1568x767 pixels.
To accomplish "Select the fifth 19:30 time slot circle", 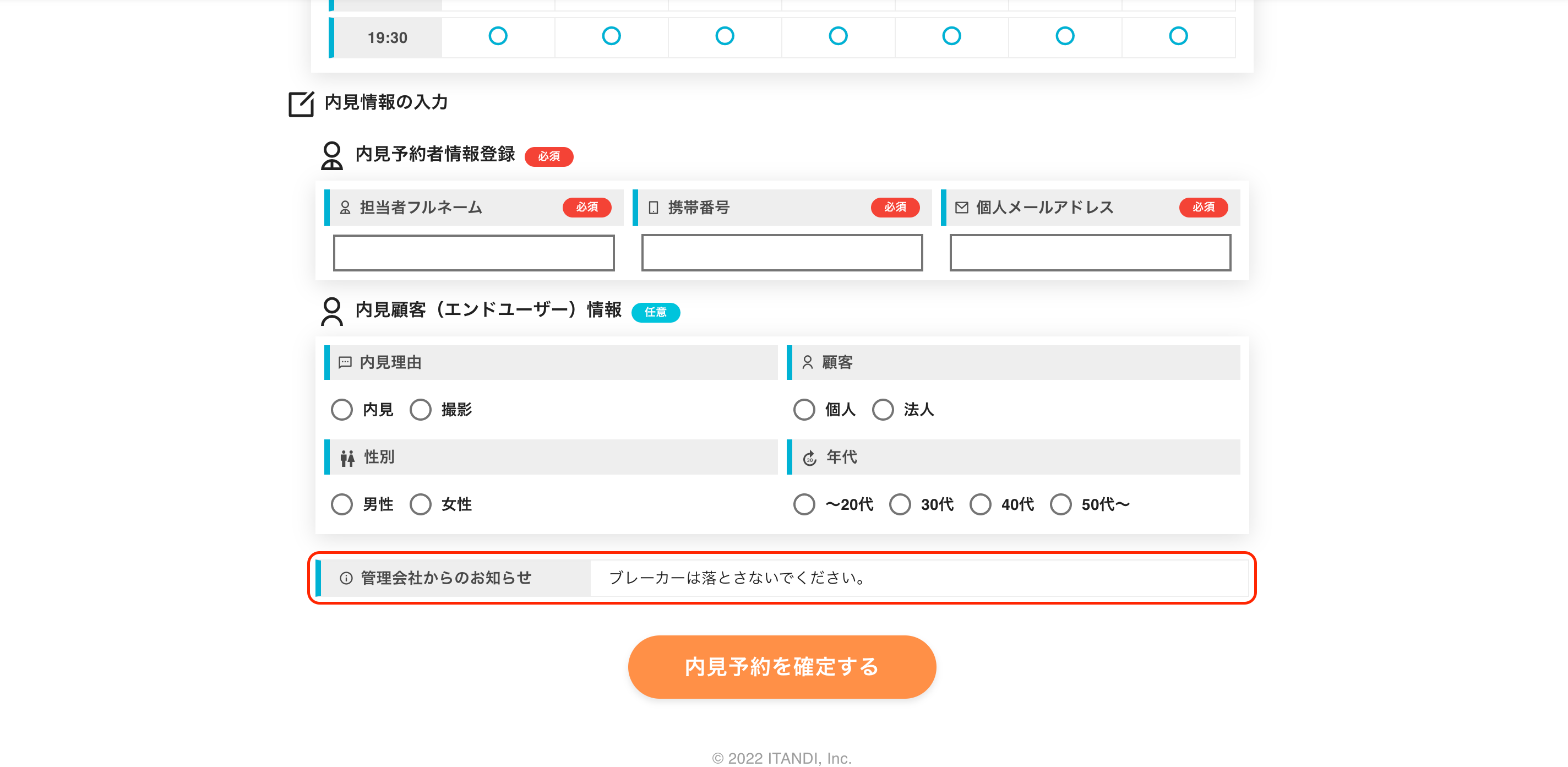I will (x=951, y=36).
